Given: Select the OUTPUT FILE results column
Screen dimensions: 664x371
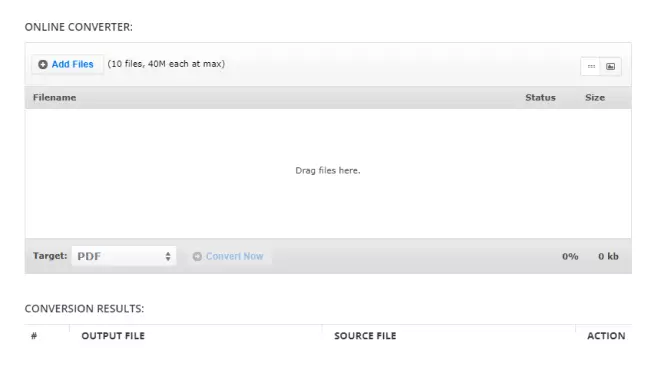Looking at the screenshot, I should pyautogui.click(x=113, y=336).
